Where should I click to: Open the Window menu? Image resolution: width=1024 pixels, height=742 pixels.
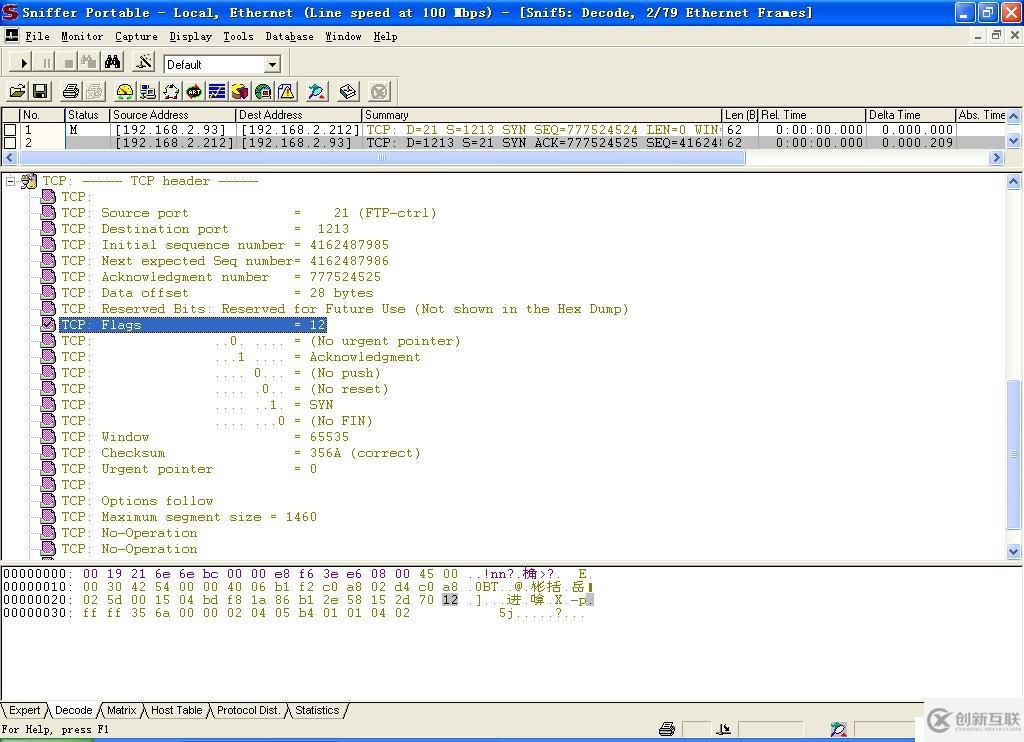[x=344, y=37]
